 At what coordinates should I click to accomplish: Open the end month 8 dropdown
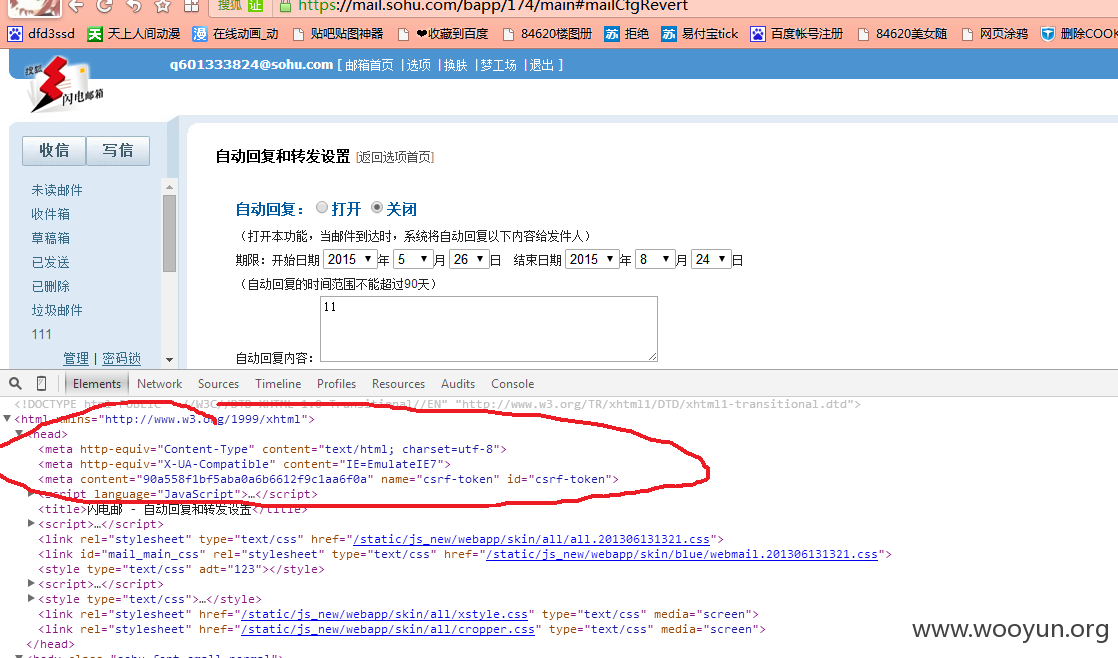[x=655, y=259]
